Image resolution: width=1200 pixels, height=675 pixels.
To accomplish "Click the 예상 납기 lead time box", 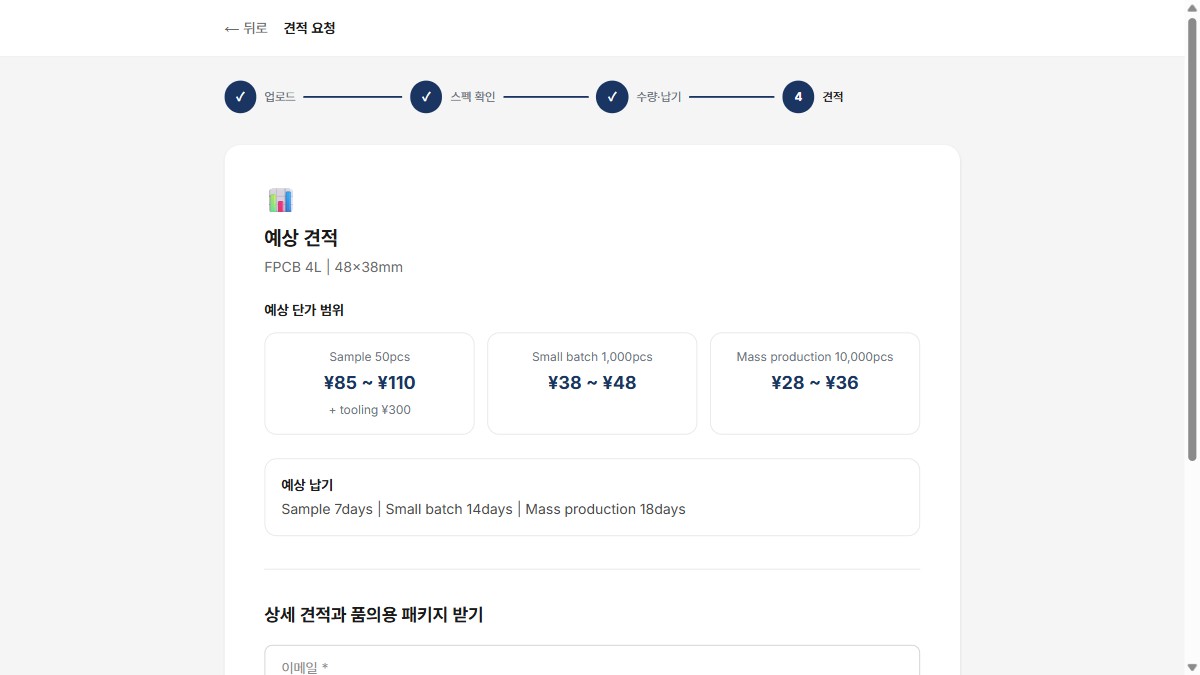I will pyautogui.click(x=592, y=497).
